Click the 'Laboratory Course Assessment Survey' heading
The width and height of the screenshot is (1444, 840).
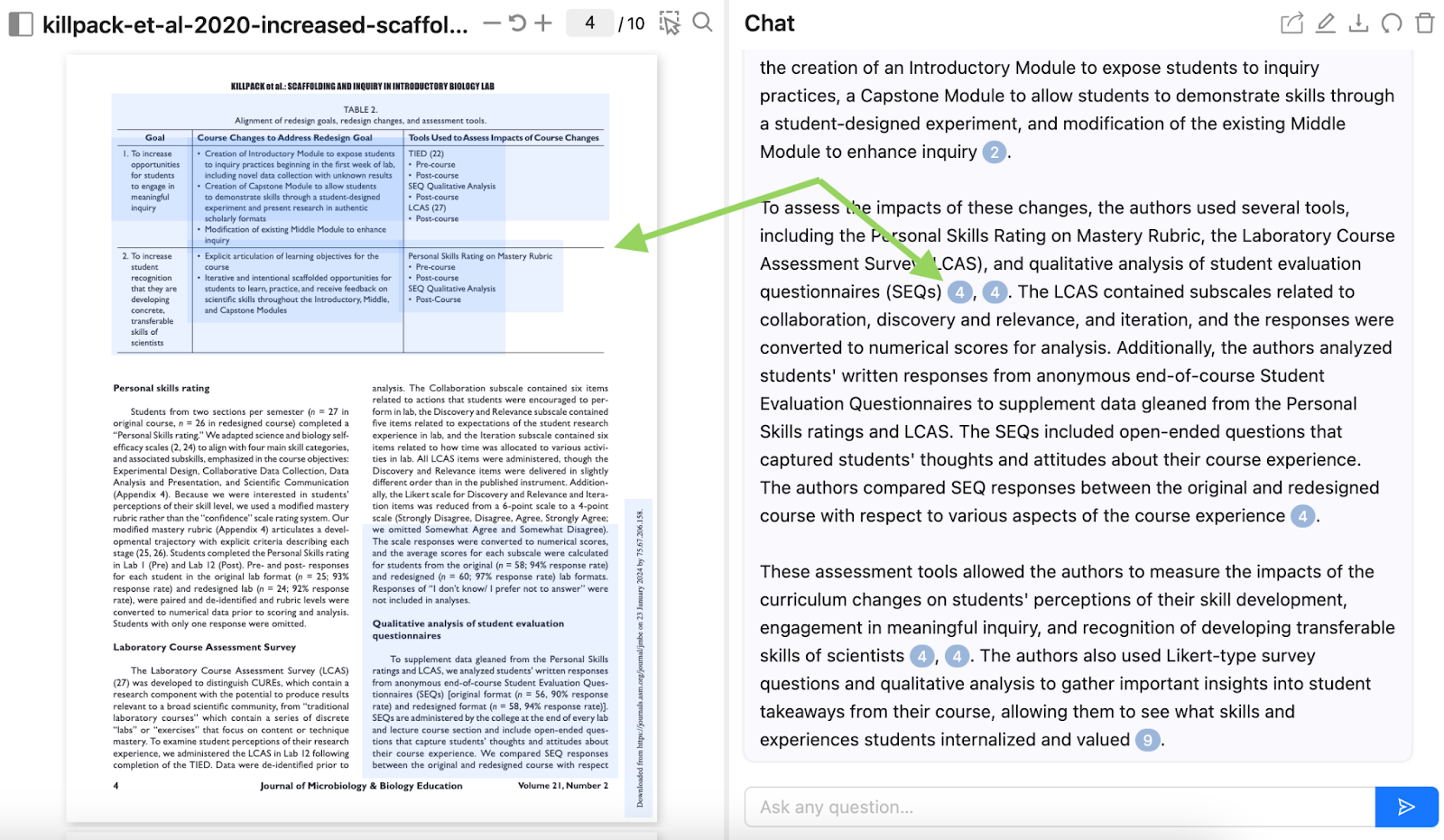pos(204,647)
